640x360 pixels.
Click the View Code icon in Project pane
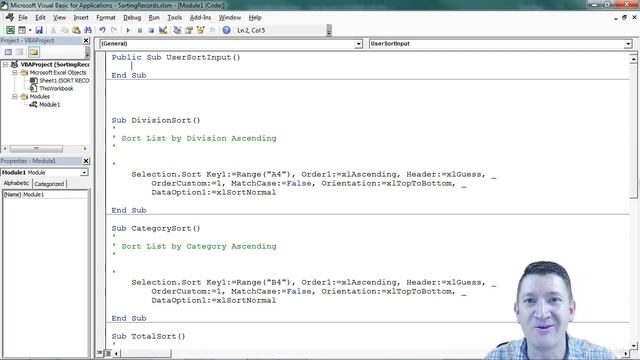point(8,52)
